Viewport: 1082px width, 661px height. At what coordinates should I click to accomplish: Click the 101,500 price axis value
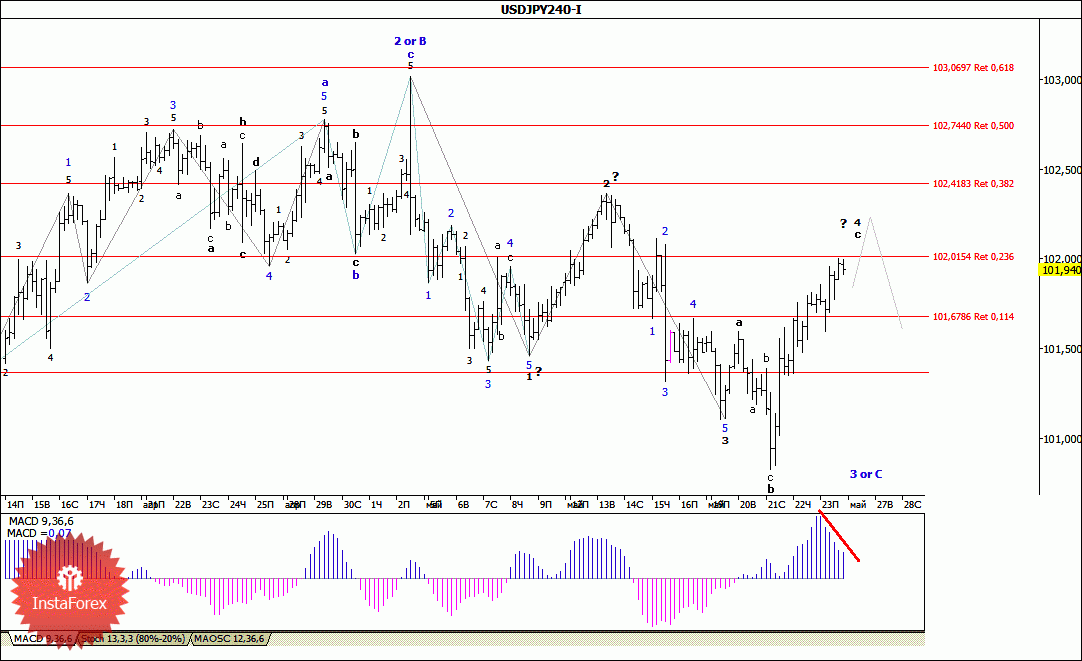click(x=1061, y=349)
